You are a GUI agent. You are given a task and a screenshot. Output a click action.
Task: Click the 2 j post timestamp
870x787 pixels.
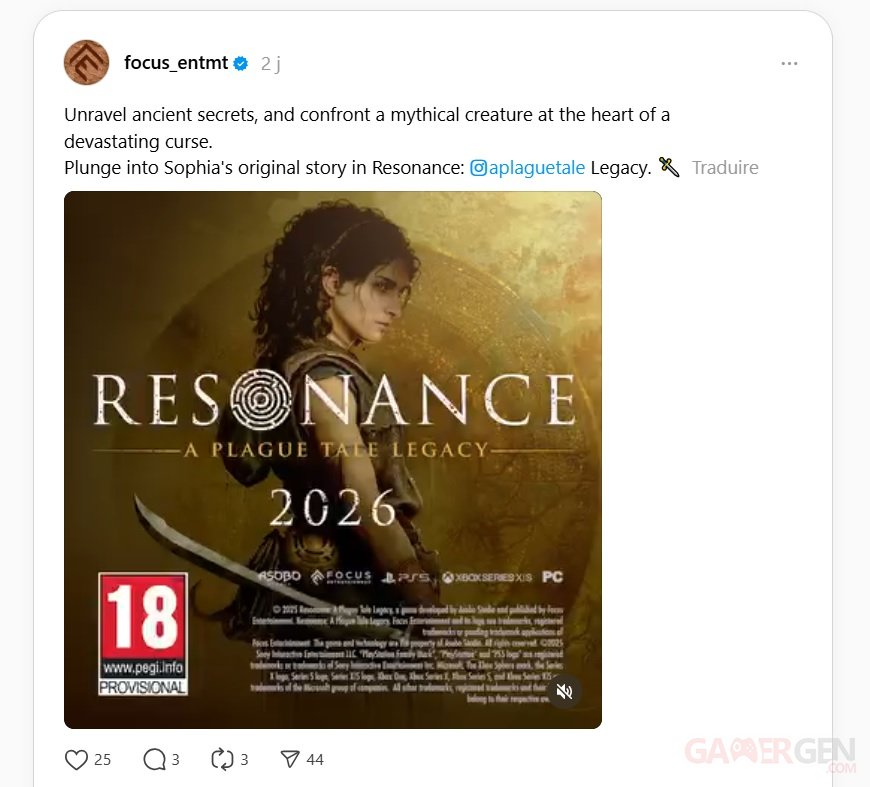(271, 64)
